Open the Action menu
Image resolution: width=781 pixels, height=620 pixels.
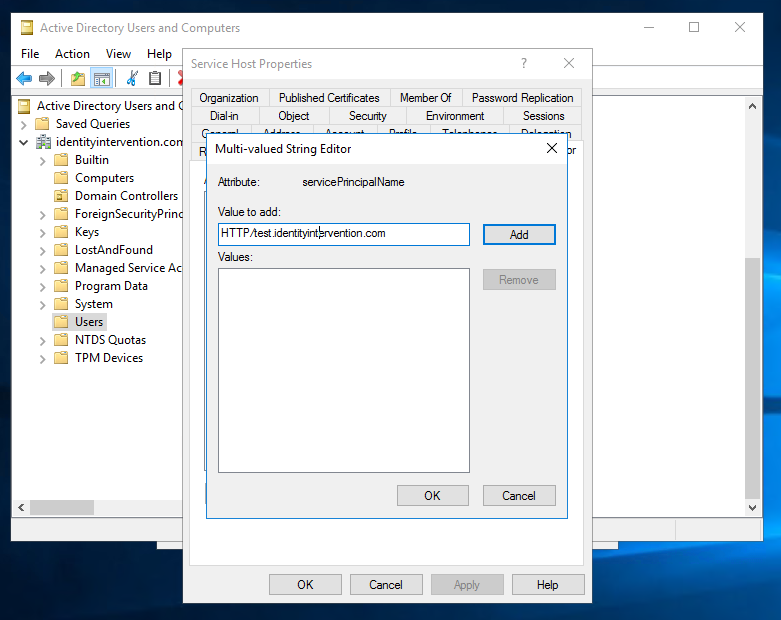72,54
